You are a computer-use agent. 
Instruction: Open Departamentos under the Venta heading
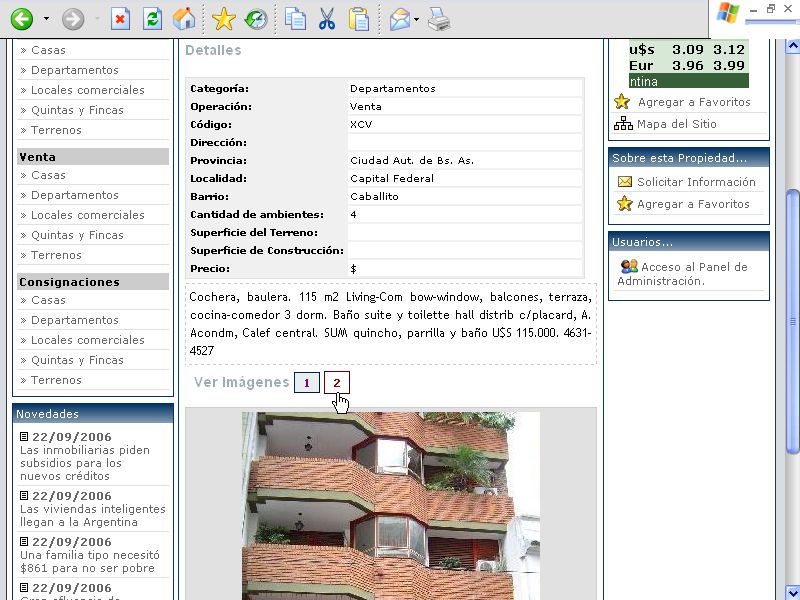(x=74, y=195)
